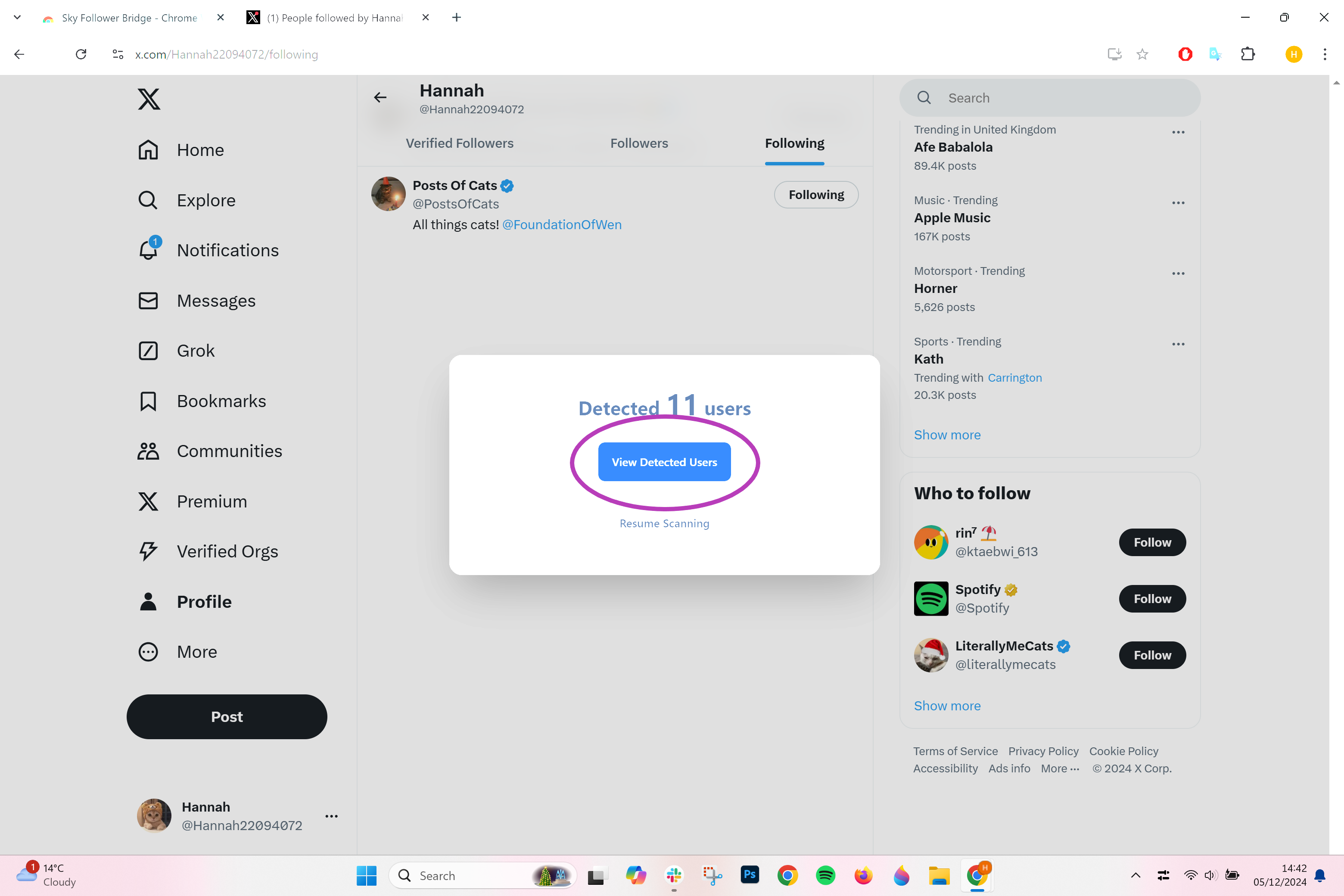Open the red shield extension icon

tap(1185, 54)
